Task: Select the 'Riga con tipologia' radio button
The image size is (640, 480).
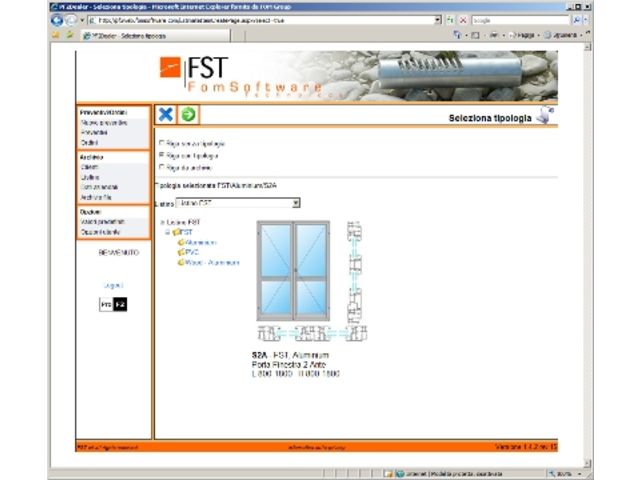Action: pos(162,156)
